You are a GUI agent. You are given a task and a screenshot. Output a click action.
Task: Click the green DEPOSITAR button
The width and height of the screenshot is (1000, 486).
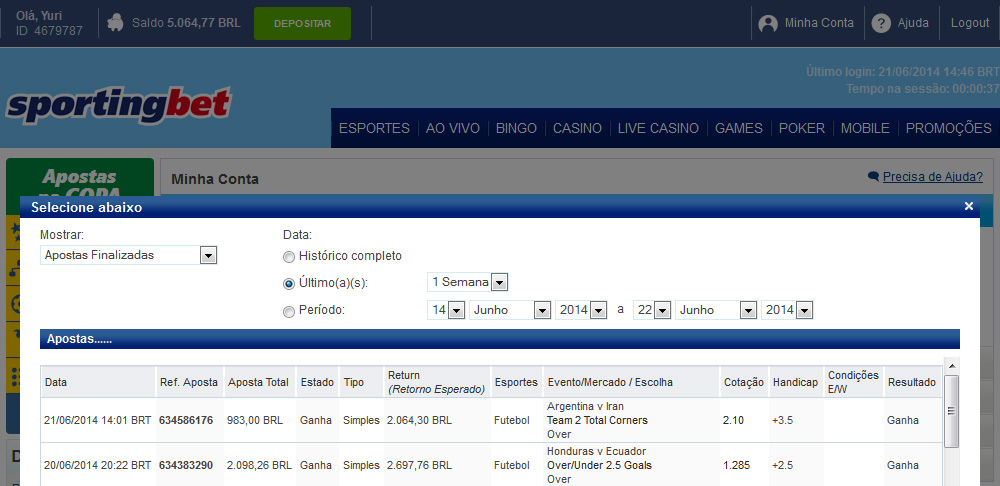302,24
